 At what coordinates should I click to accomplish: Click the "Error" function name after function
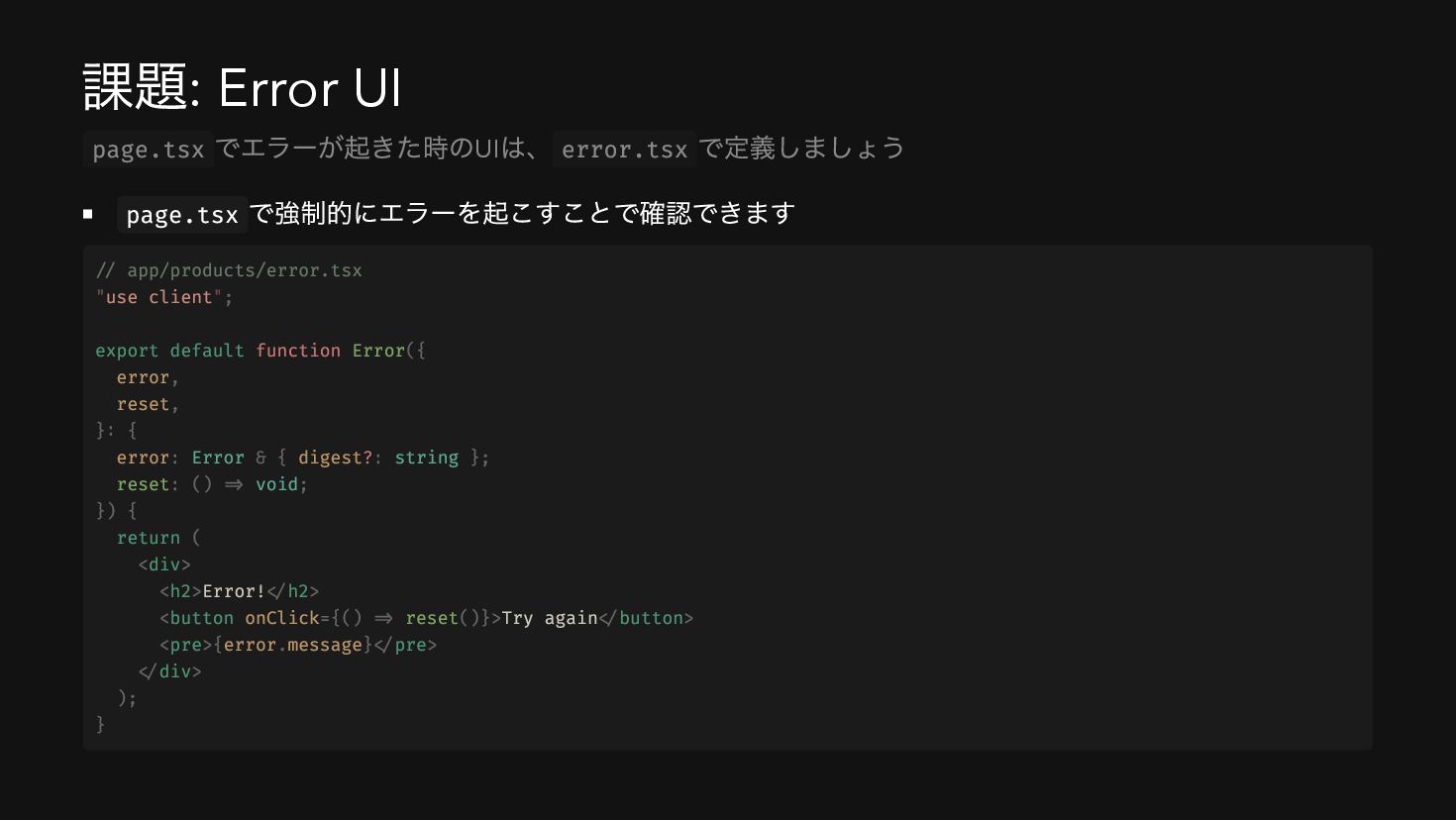click(x=378, y=351)
